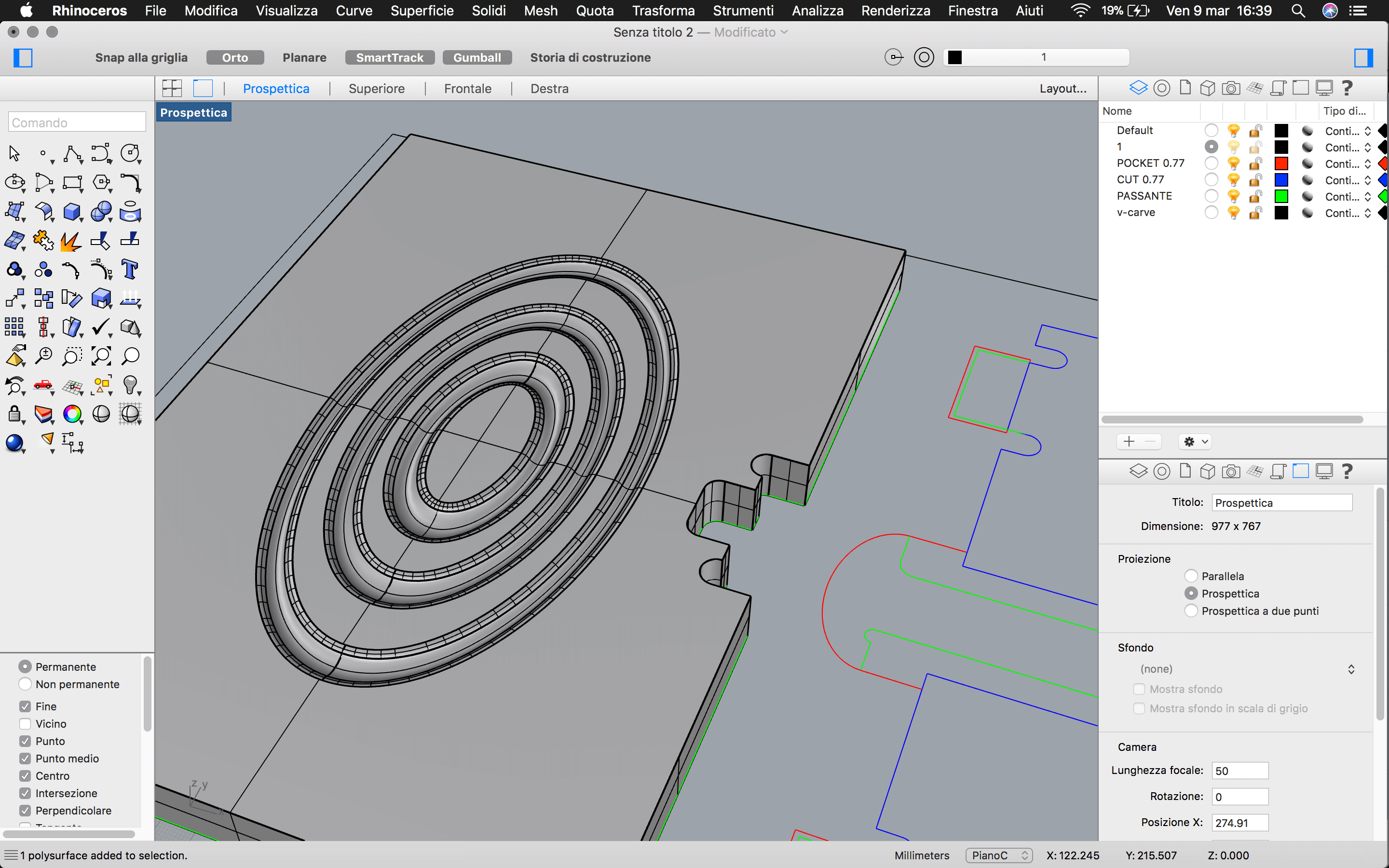Open the color wheel tool
This screenshot has height=868, width=1389.
(x=72, y=413)
